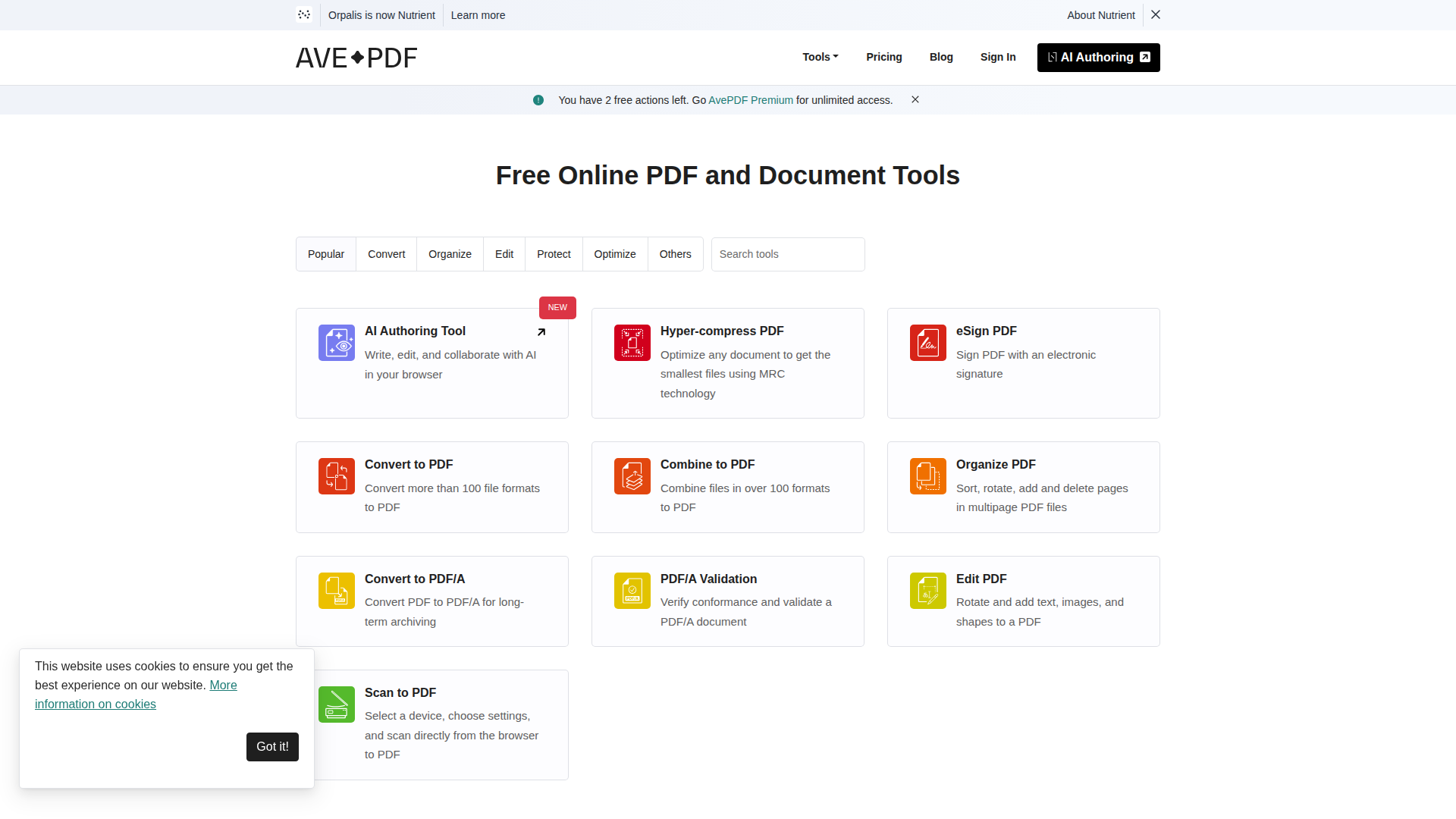The width and height of the screenshot is (1456, 819).
Task: Click the NEW badge on AI Authoring card
Action: pyautogui.click(x=557, y=308)
